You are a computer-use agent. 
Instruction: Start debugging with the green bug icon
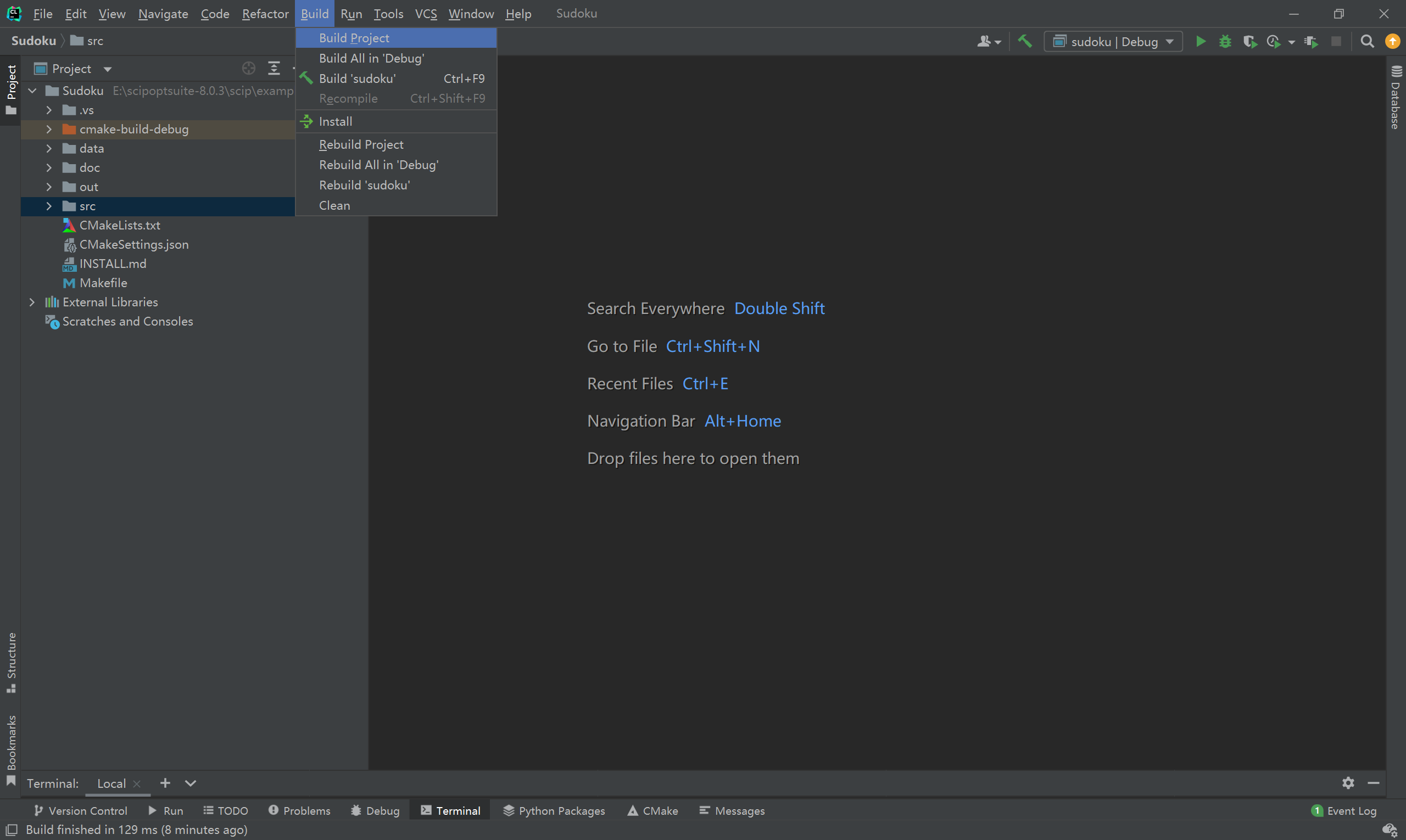click(x=1225, y=41)
